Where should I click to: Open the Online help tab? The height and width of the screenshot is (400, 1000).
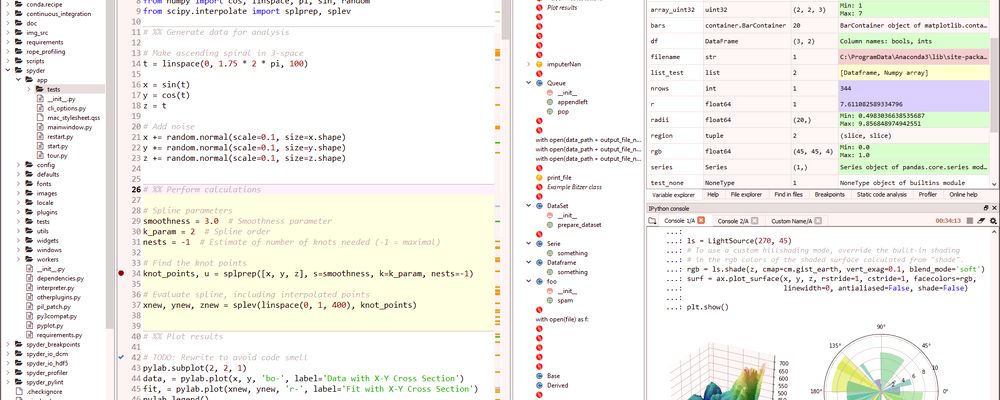pyautogui.click(x=963, y=195)
